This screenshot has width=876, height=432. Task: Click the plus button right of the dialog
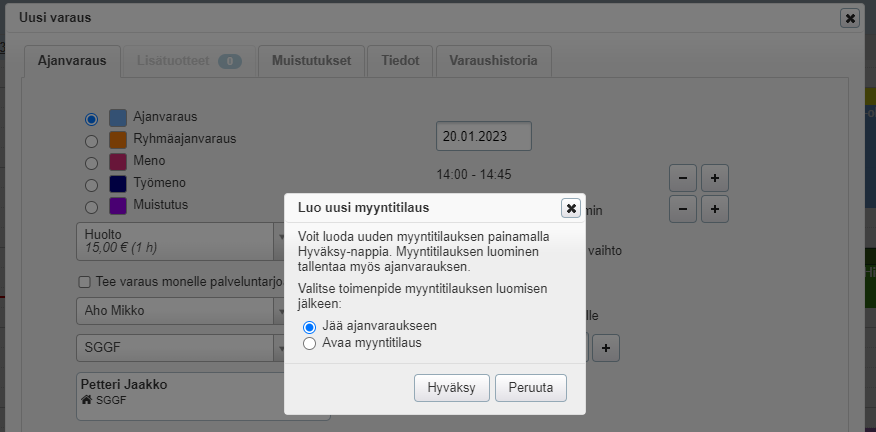coord(609,348)
